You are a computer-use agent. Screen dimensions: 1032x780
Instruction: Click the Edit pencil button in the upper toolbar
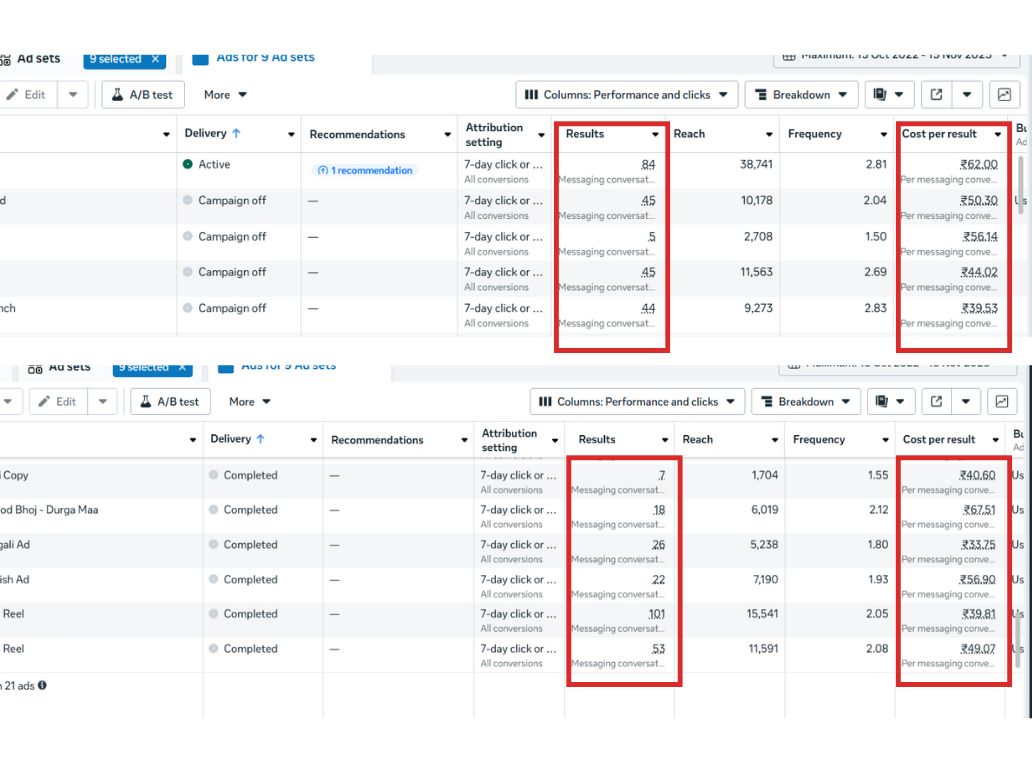pos(27,95)
